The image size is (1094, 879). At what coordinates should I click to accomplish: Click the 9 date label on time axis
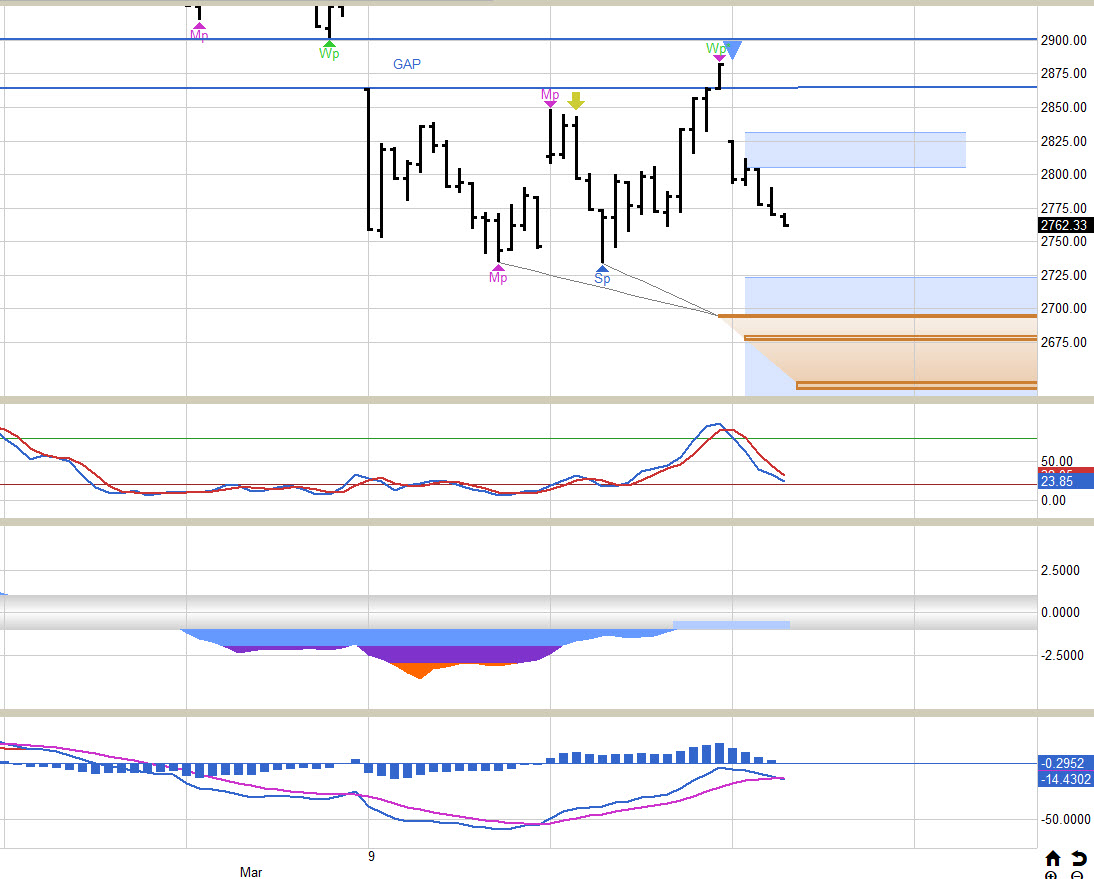pyautogui.click(x=370, y=856)
